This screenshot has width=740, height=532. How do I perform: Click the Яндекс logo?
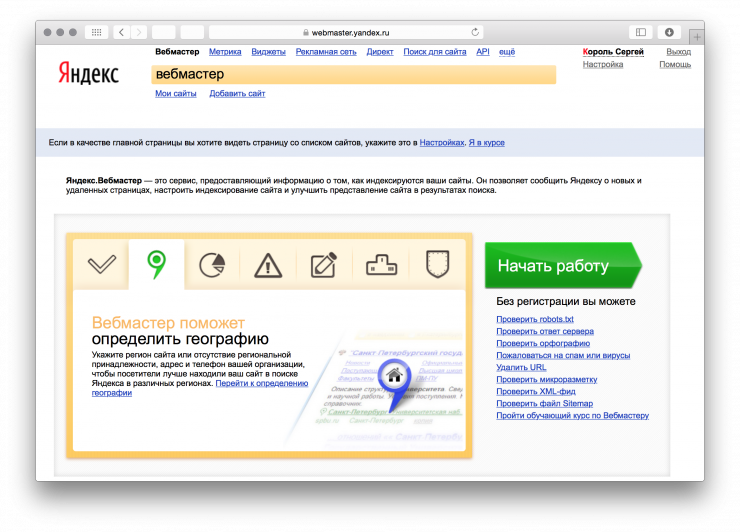click(88, 73)
